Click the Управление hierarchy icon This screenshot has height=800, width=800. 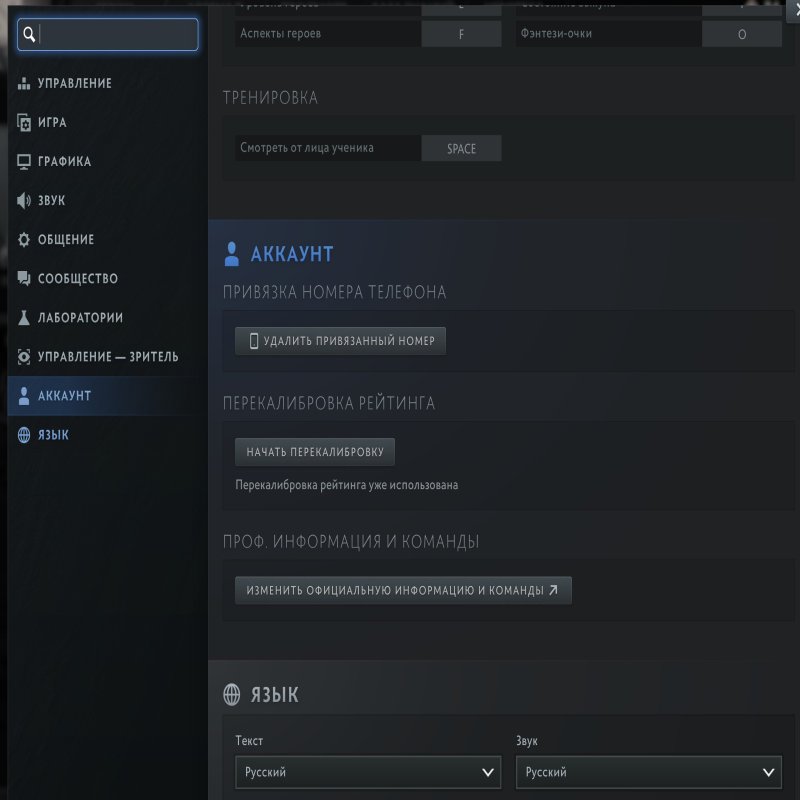coord(25,84)
